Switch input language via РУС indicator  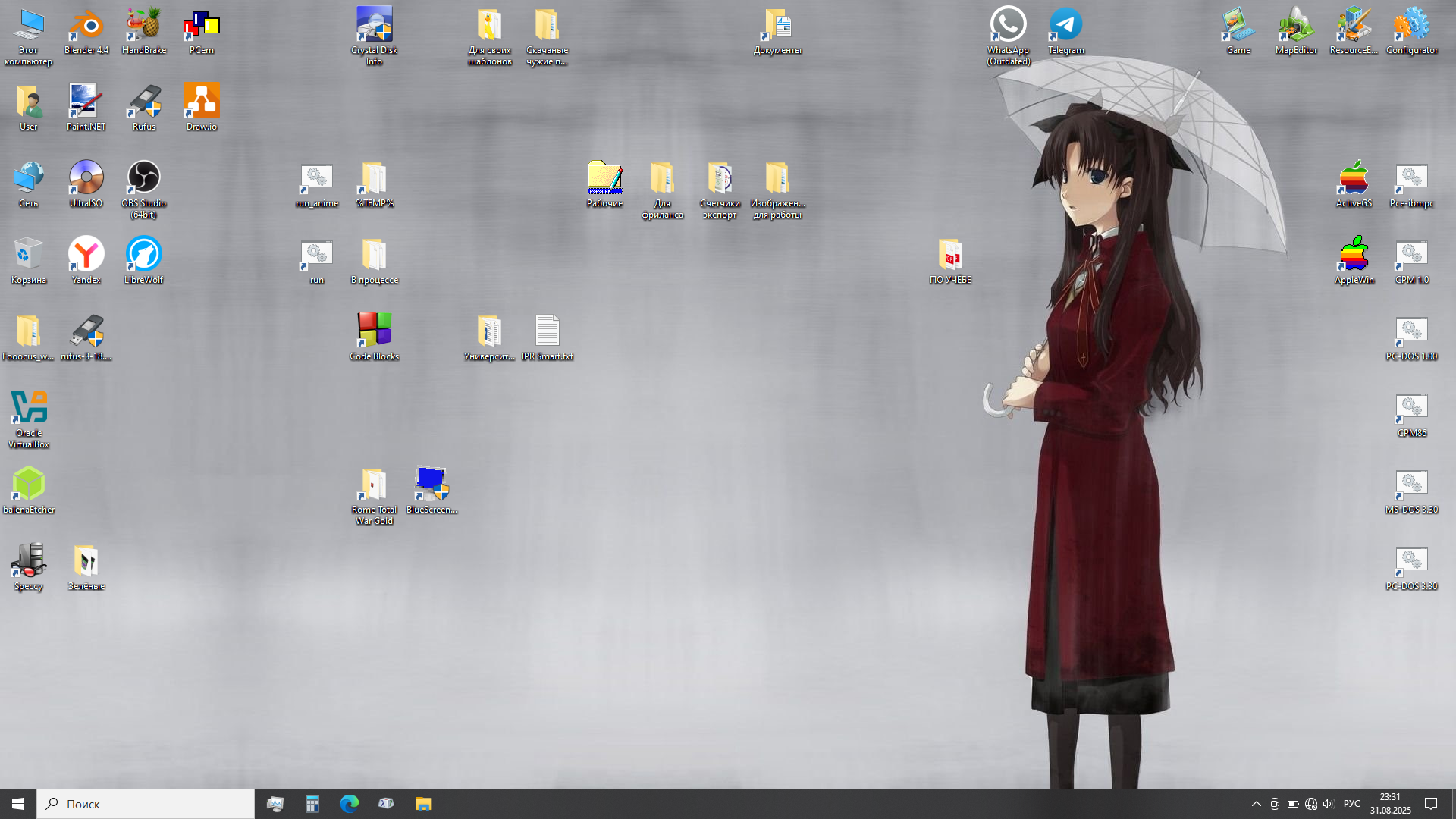(x=1351, y=804)
